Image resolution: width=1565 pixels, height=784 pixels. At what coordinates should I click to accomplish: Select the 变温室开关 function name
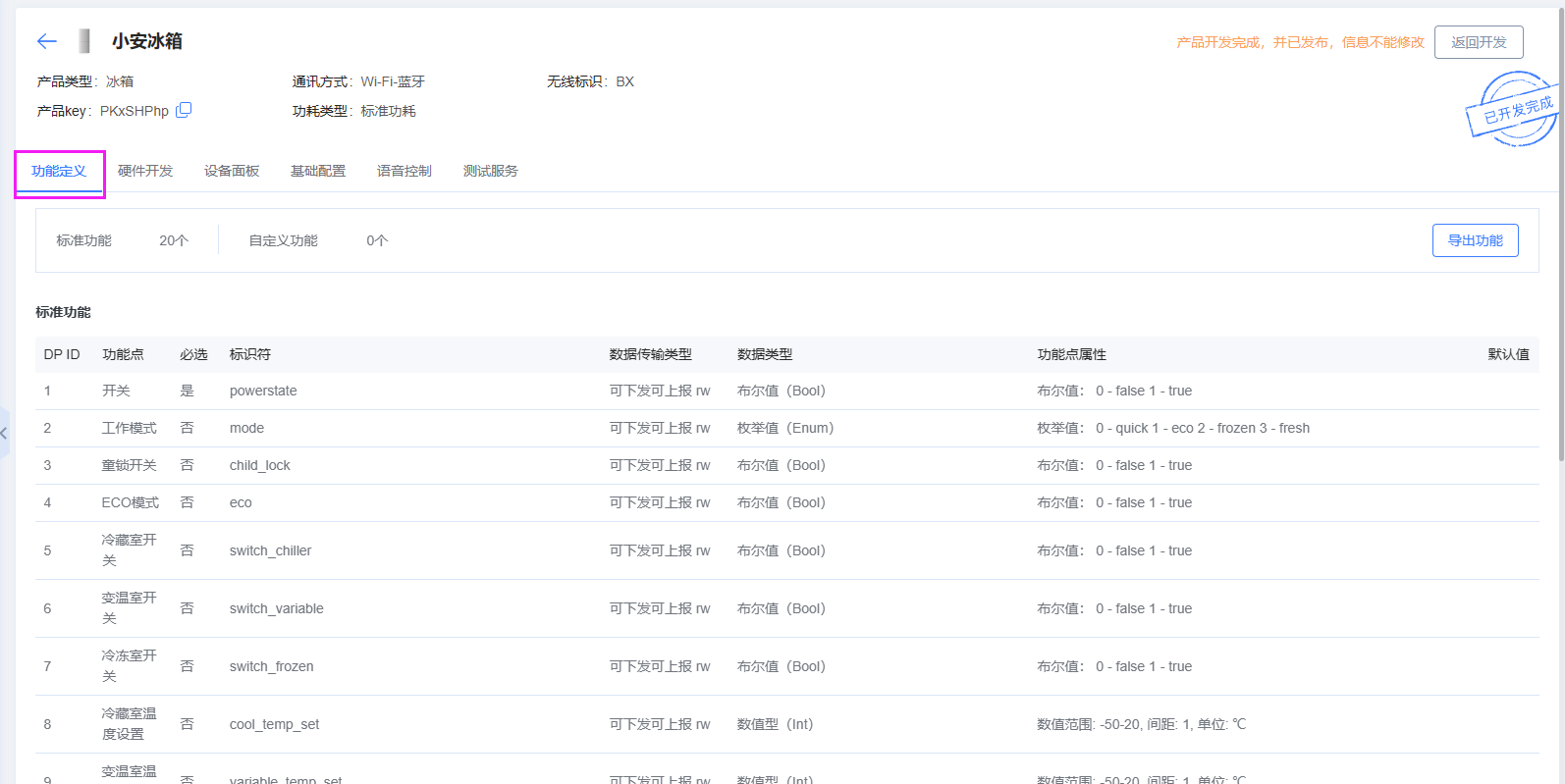point(130,608)
